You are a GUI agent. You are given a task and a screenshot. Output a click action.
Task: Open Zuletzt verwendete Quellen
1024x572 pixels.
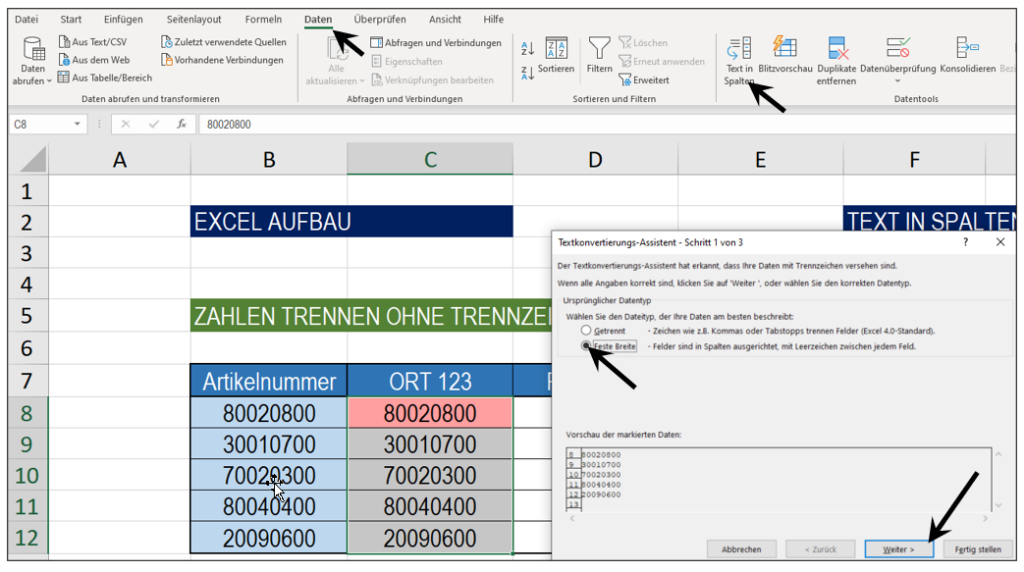point(223,42)
